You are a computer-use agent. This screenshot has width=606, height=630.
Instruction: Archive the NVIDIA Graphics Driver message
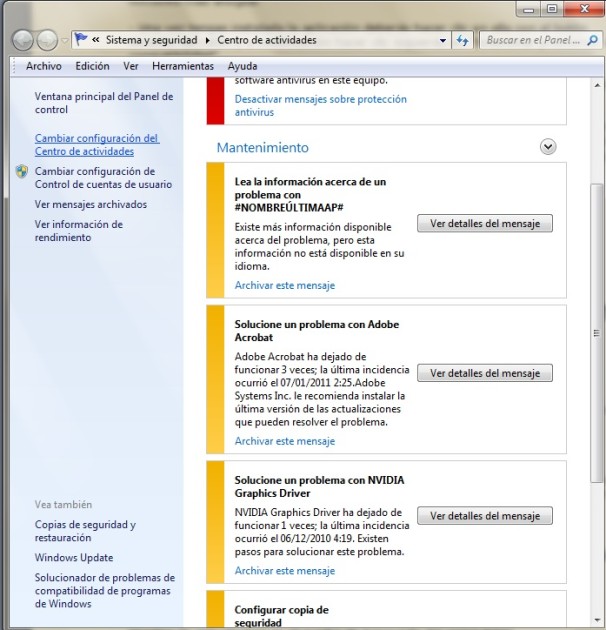click(x=285, y=571)
